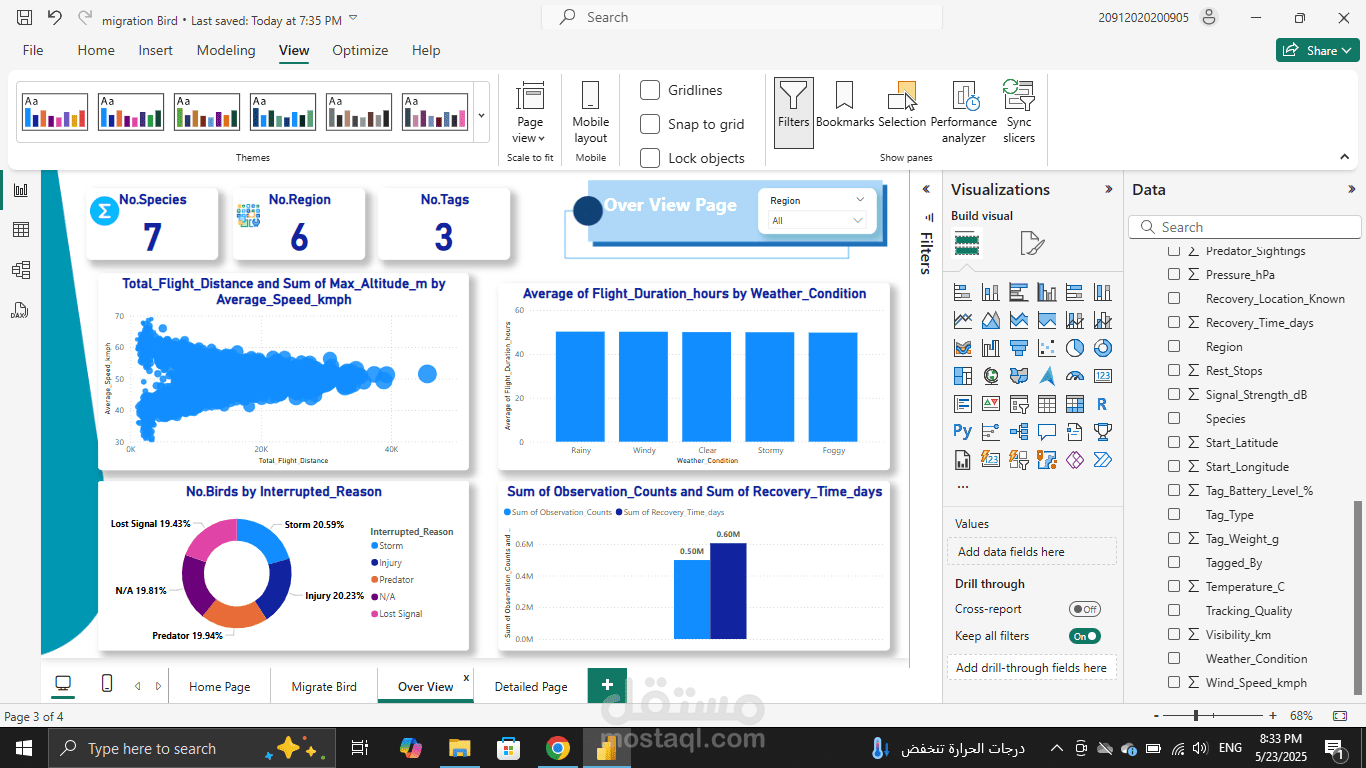1366x768 pixels.
Task: Open DAX query view in sidebar
Action: coord(20,310)
